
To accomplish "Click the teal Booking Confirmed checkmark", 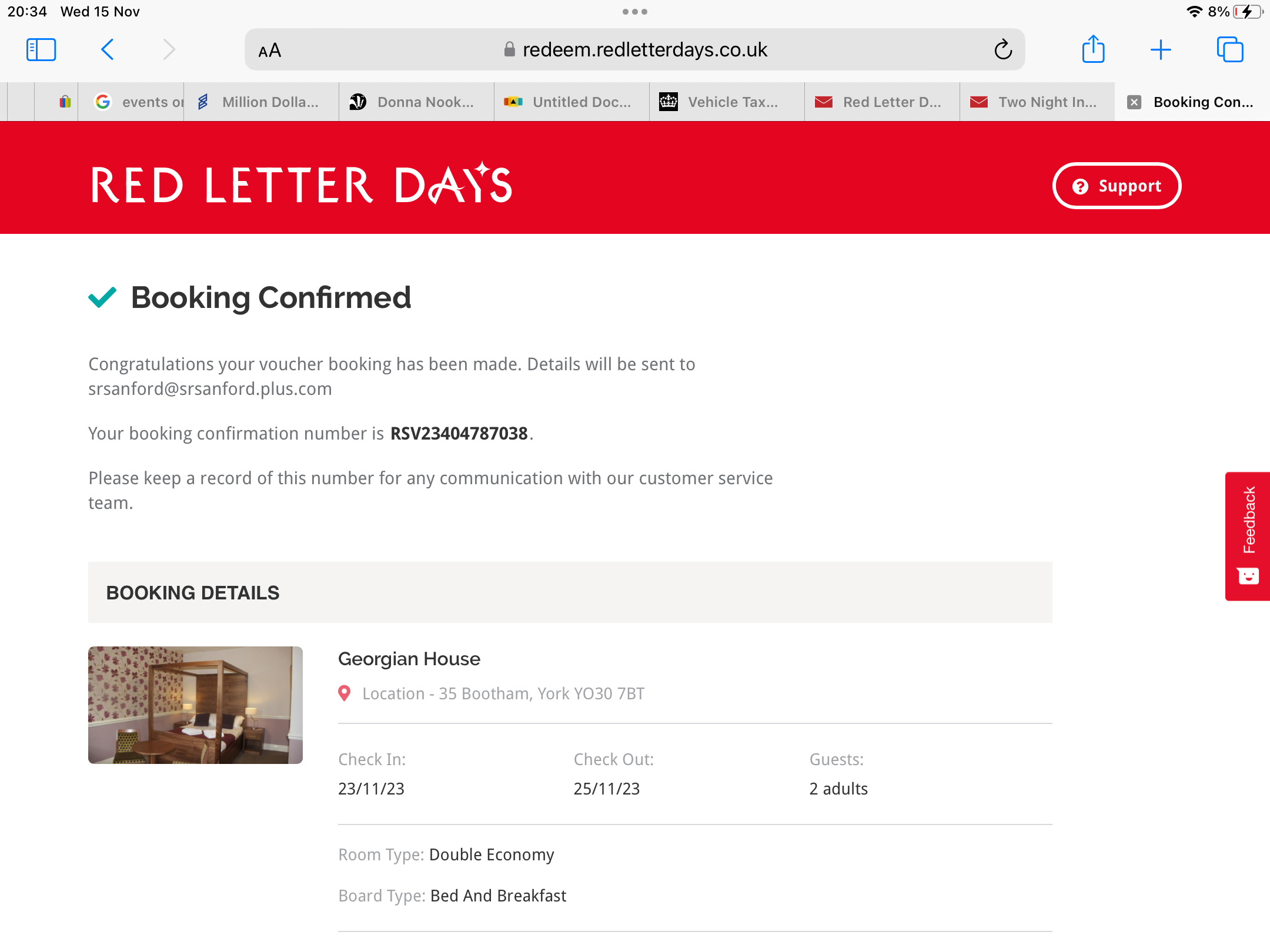I will 102,297.
